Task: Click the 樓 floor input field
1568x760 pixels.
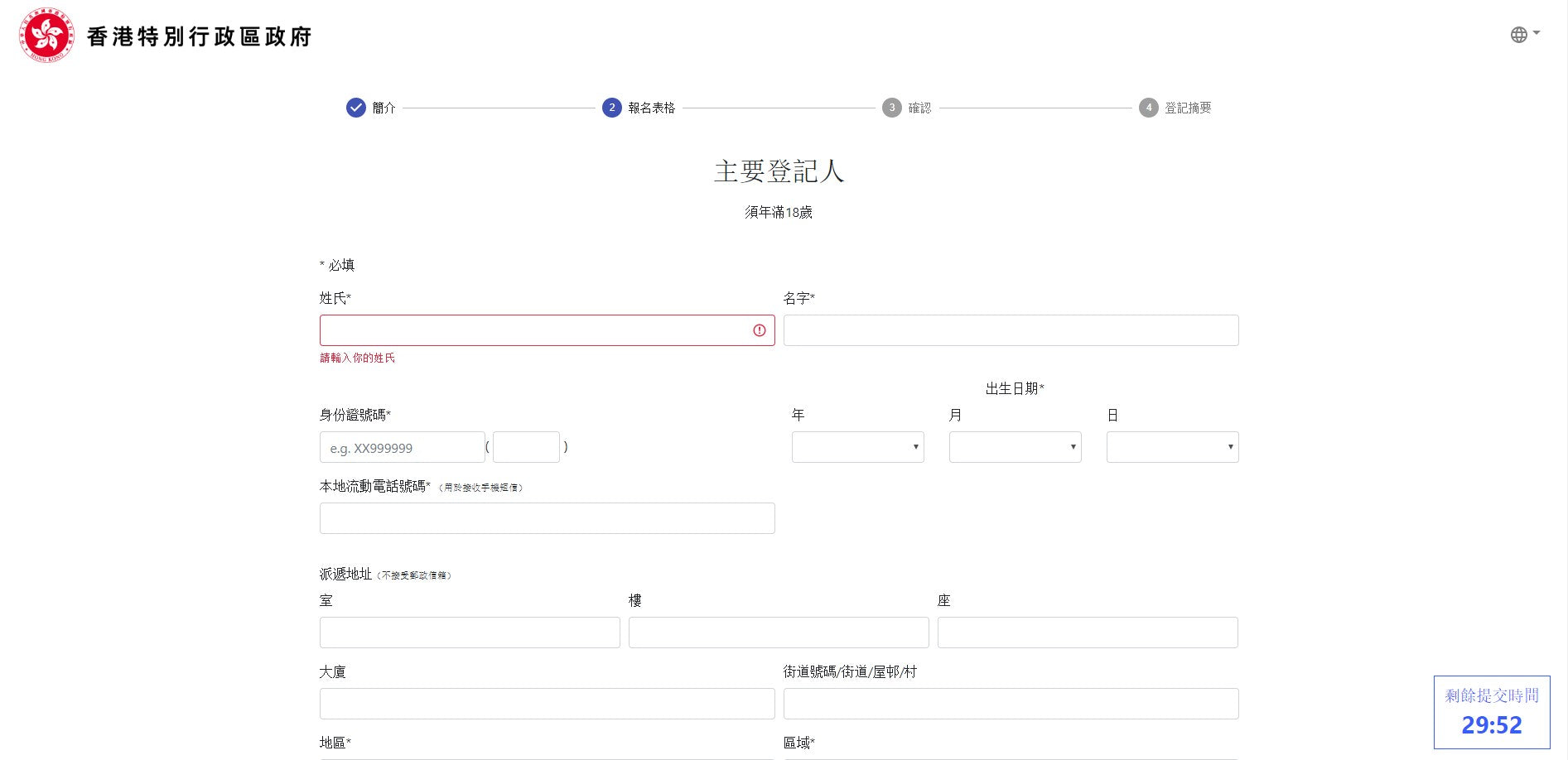Action: point(779,633)
